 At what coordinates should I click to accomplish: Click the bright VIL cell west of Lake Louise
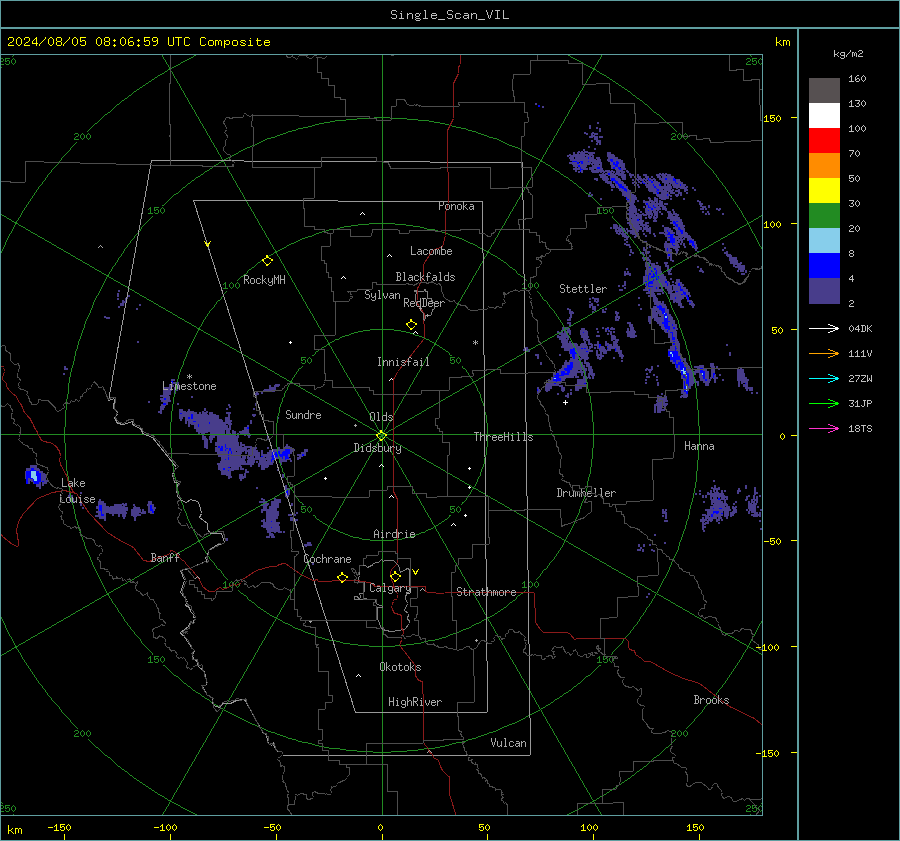(x=33, y=476)
